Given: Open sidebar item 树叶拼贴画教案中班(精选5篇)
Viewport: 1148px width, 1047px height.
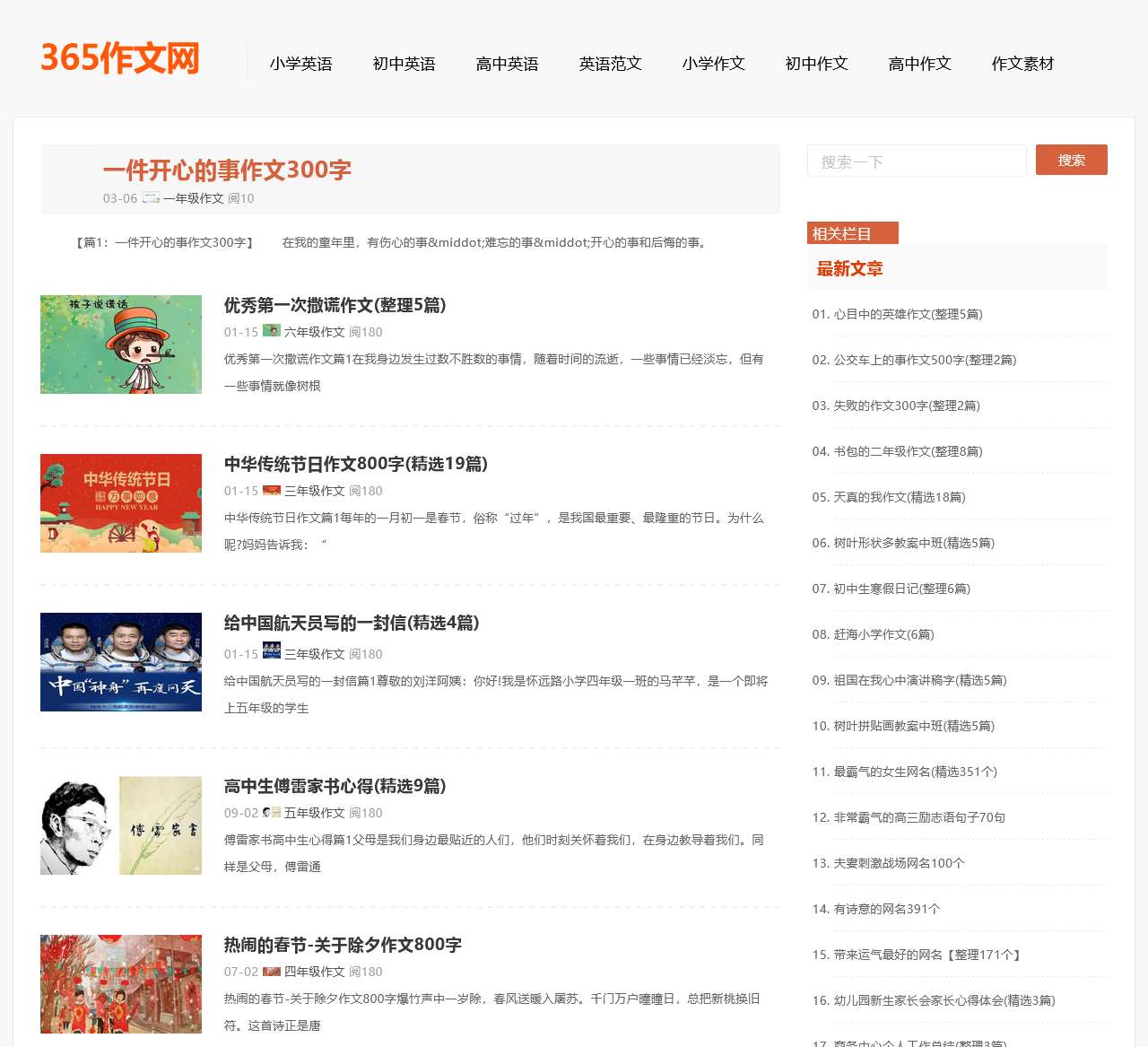Looking at the screenshot, I should 914,726.
